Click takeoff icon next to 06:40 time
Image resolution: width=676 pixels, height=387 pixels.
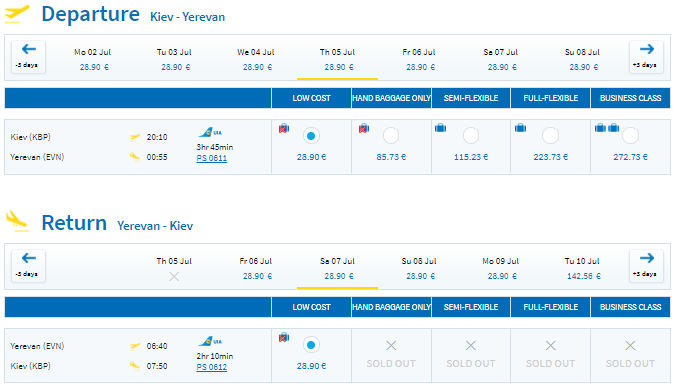[x=135, y=346]
